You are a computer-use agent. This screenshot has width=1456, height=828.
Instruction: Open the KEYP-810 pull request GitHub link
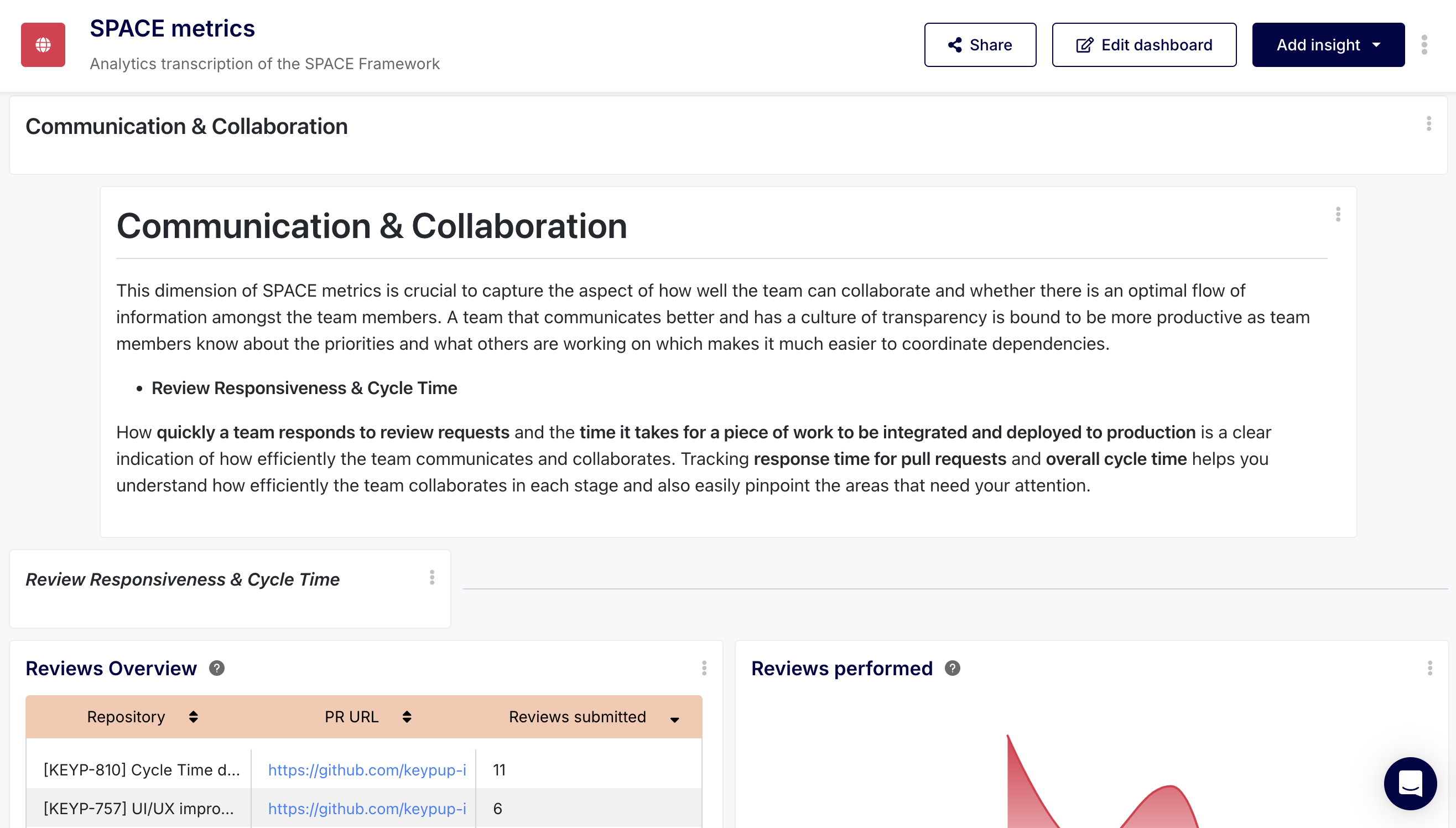point(367,770)
